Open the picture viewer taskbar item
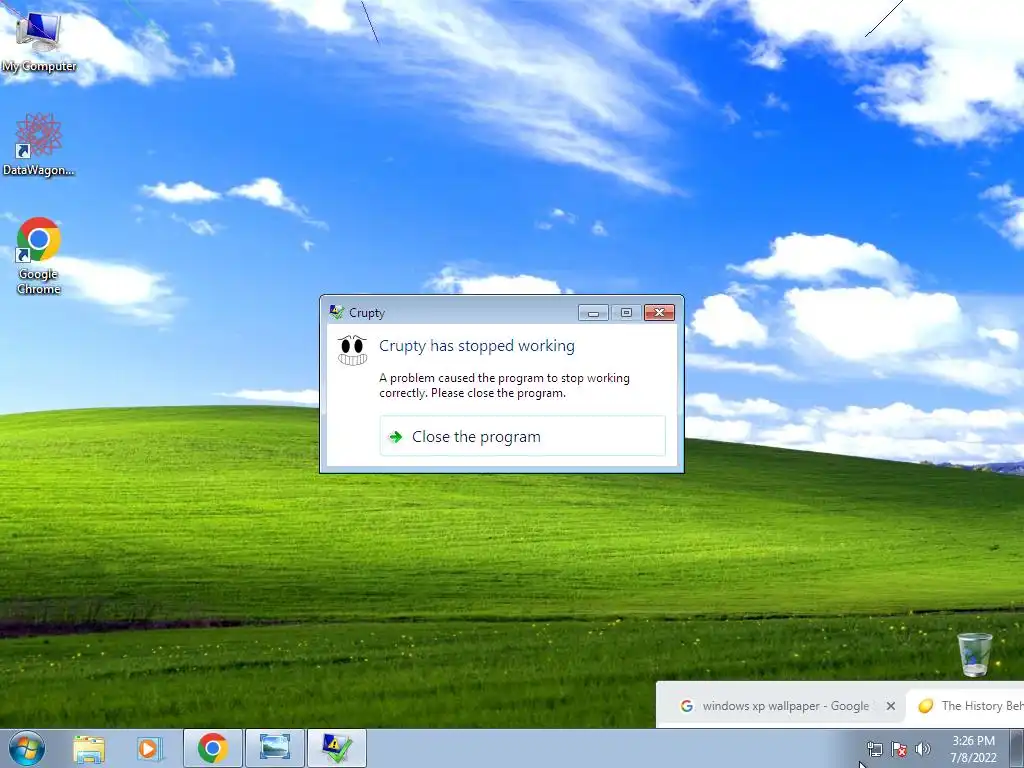The width and height of the screenshot is (1024, 768). (x=274, y=748)
